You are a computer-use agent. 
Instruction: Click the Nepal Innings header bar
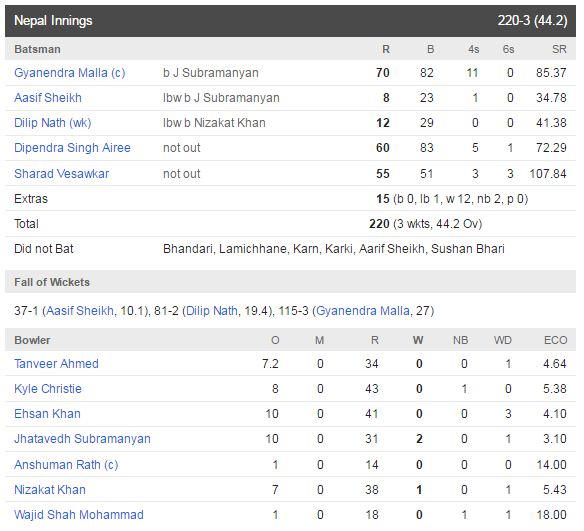pos(291,21)
